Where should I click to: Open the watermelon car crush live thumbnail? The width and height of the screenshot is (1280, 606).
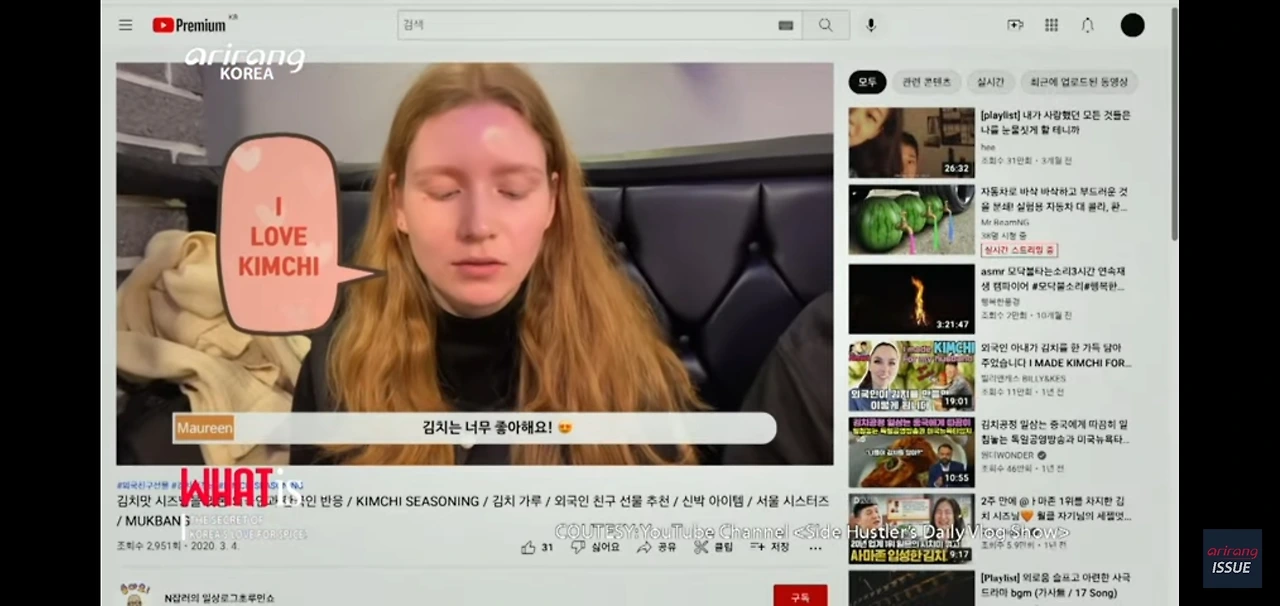coord(911,220)
